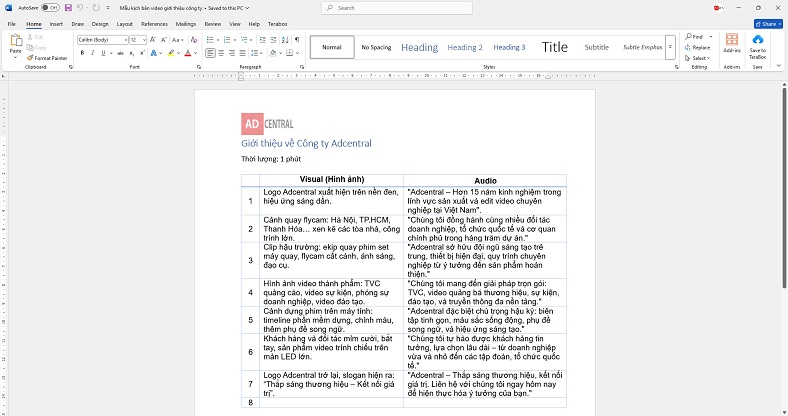
Task: Apply the Heading 2 style
Action: [464, 47]
